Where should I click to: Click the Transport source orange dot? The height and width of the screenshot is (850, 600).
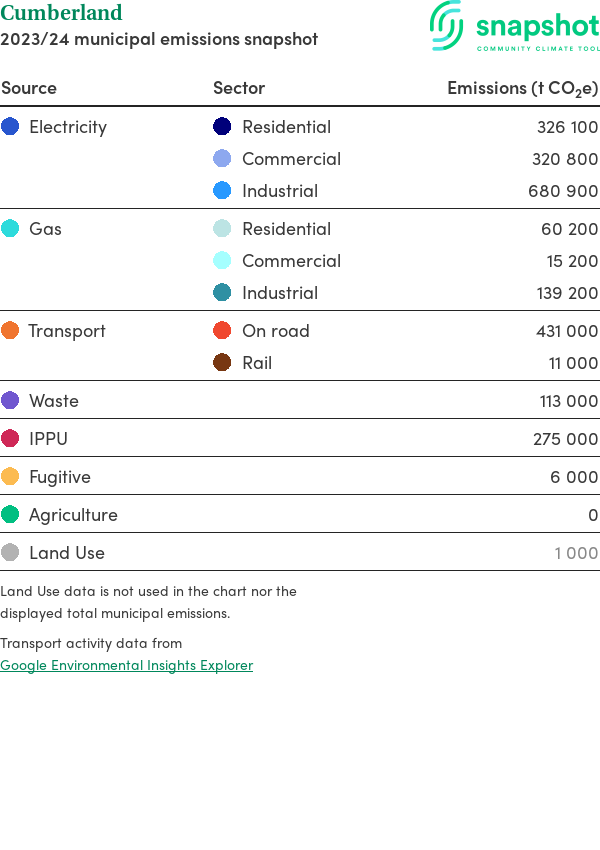(x=10, y=331)
